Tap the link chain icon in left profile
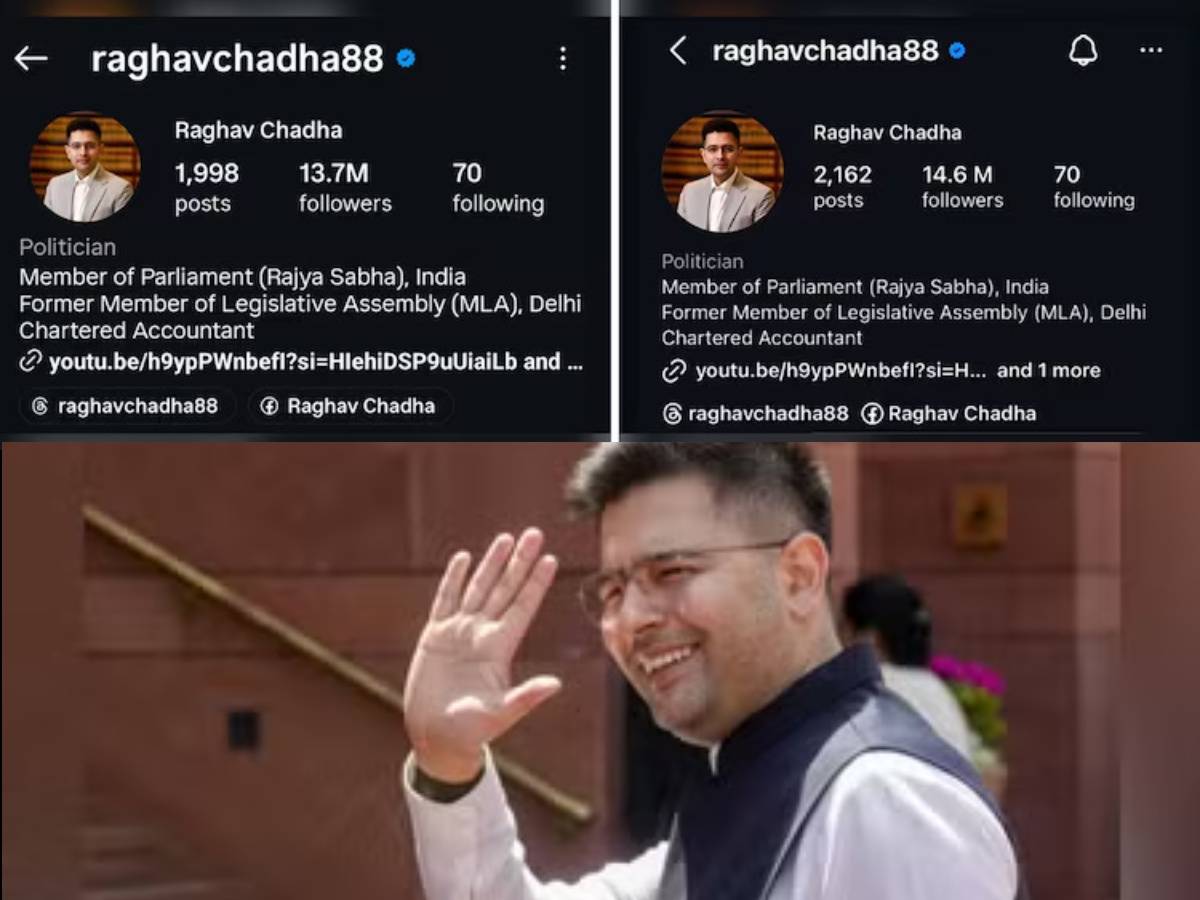 click(31, 361)
